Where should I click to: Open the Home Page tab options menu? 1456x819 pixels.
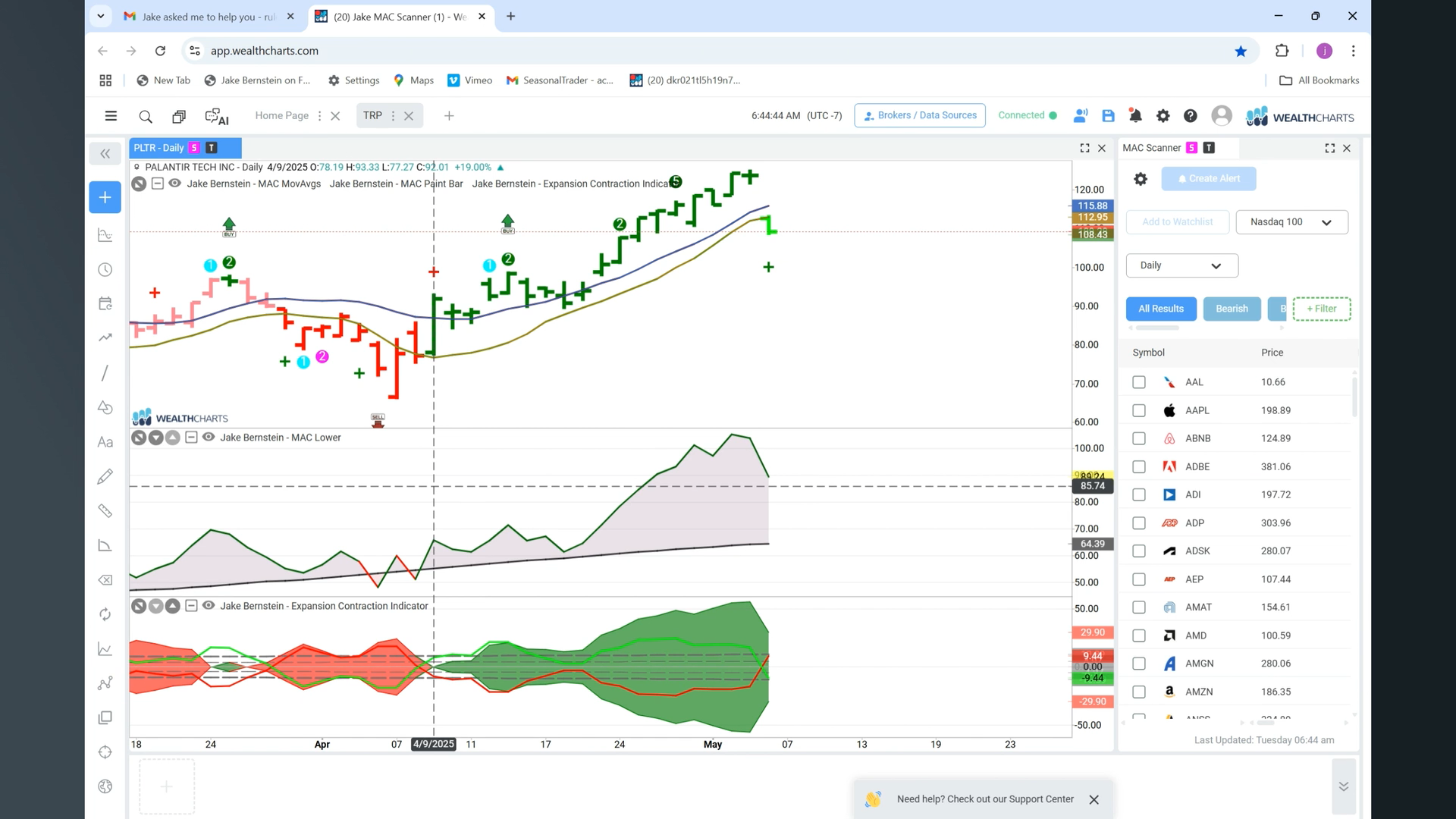(319, 116)
